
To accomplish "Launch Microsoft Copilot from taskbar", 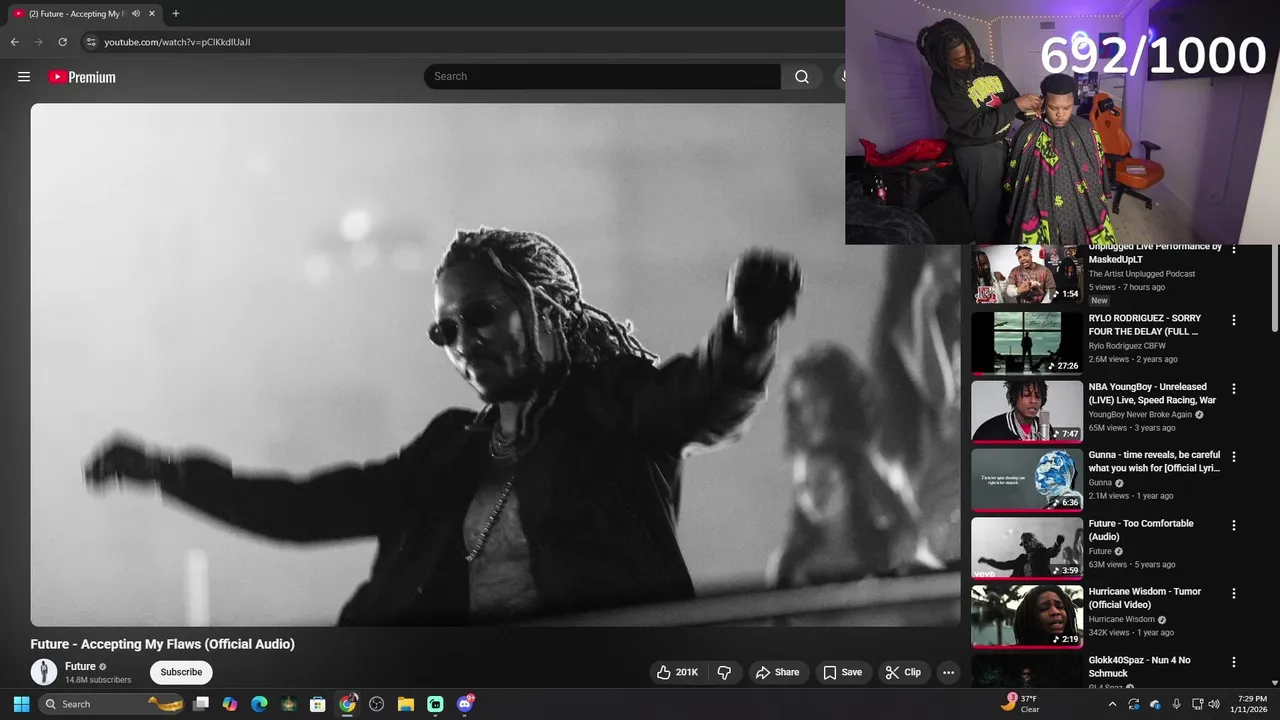I will [230, 704].
